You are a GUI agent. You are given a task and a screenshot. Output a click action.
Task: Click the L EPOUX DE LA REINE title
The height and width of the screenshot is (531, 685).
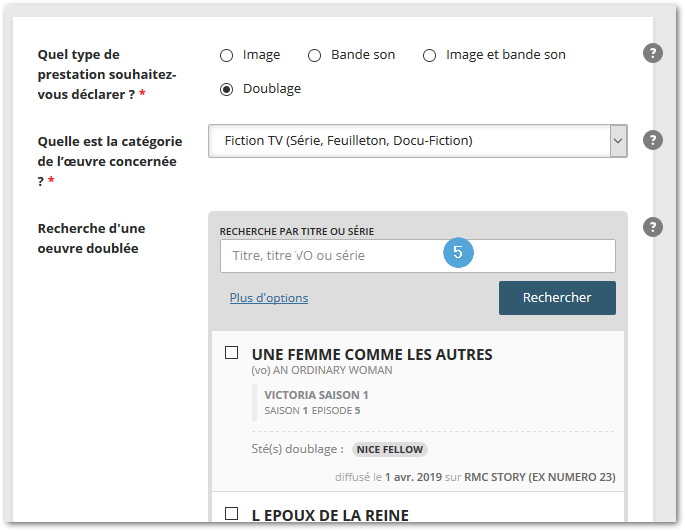point(330,515)
